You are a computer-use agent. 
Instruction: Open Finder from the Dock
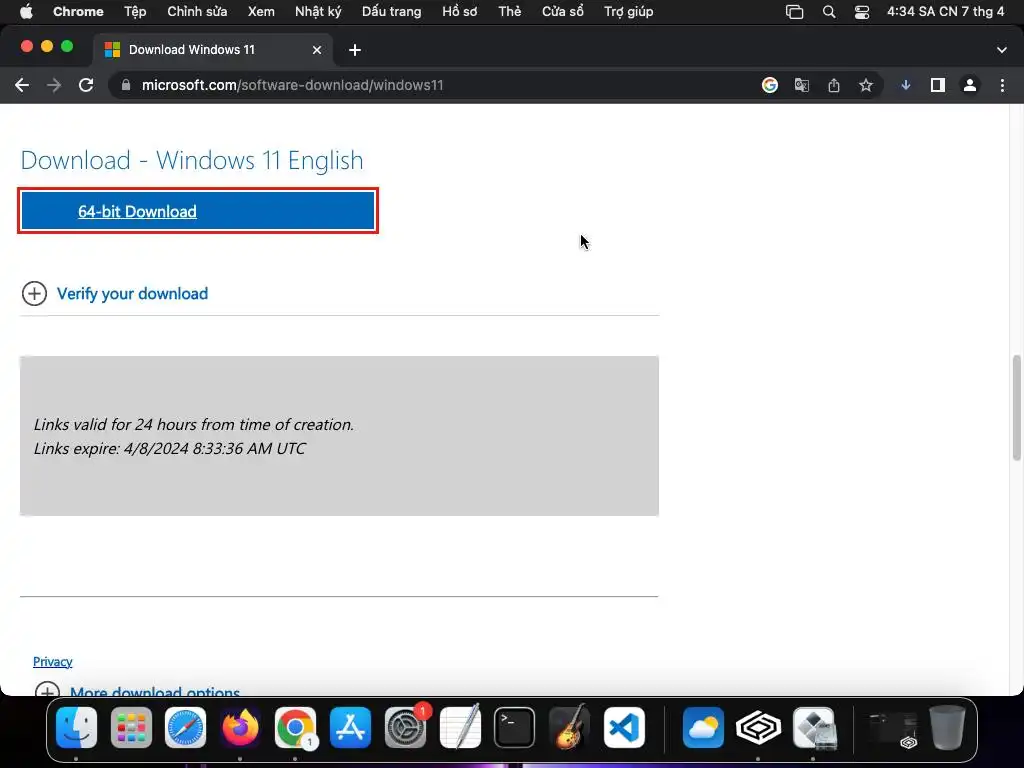(76, 727)
